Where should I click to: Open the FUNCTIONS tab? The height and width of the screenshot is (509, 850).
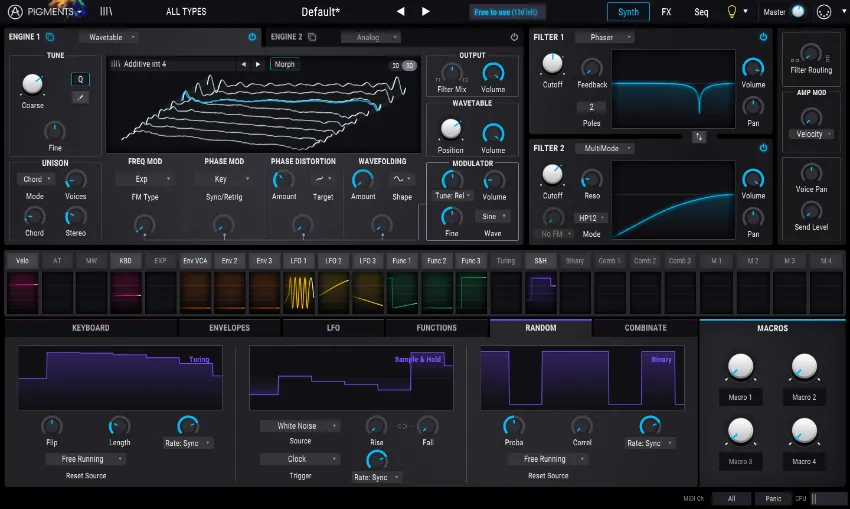[436, 328]
